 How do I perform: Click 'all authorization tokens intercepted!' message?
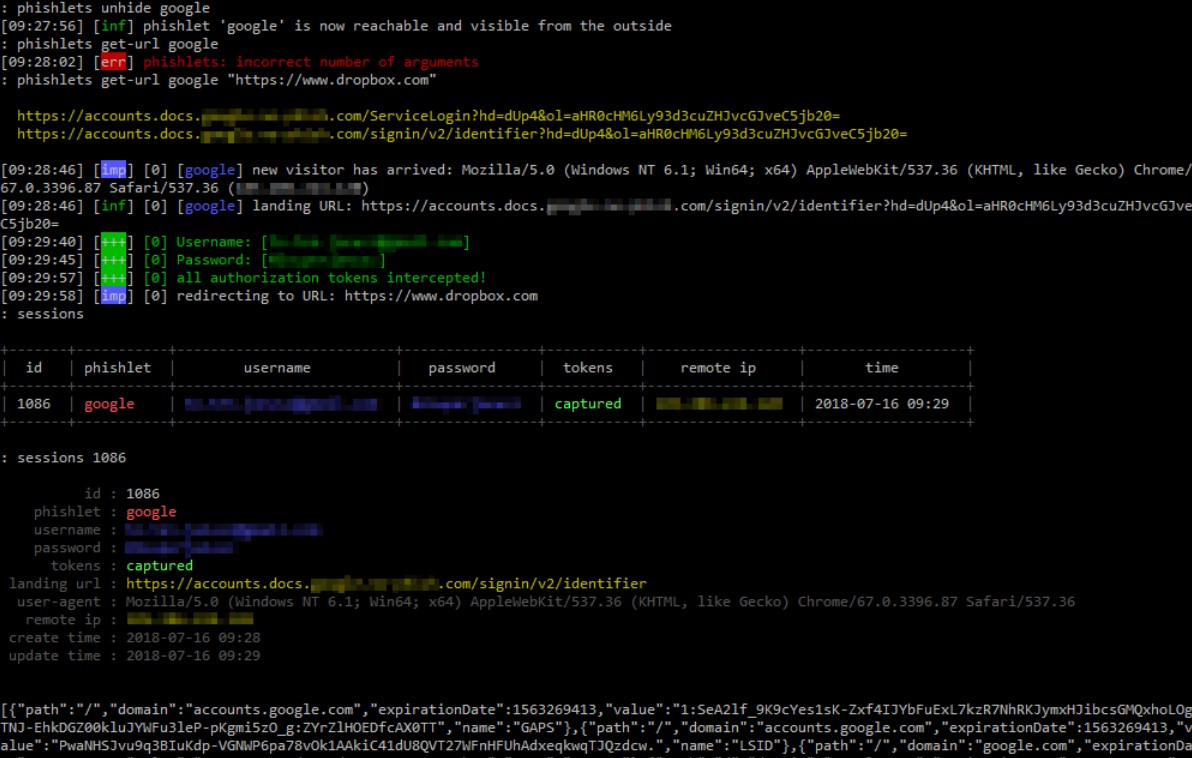[x=331, y=278]
